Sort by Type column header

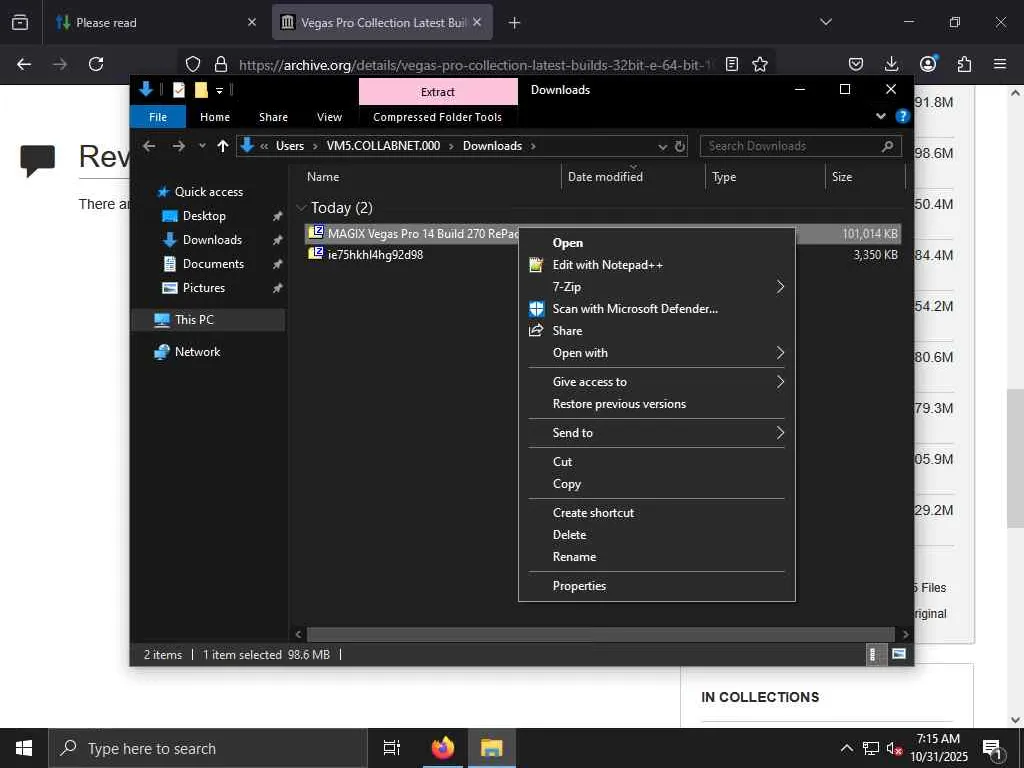[x=724, y=177]
